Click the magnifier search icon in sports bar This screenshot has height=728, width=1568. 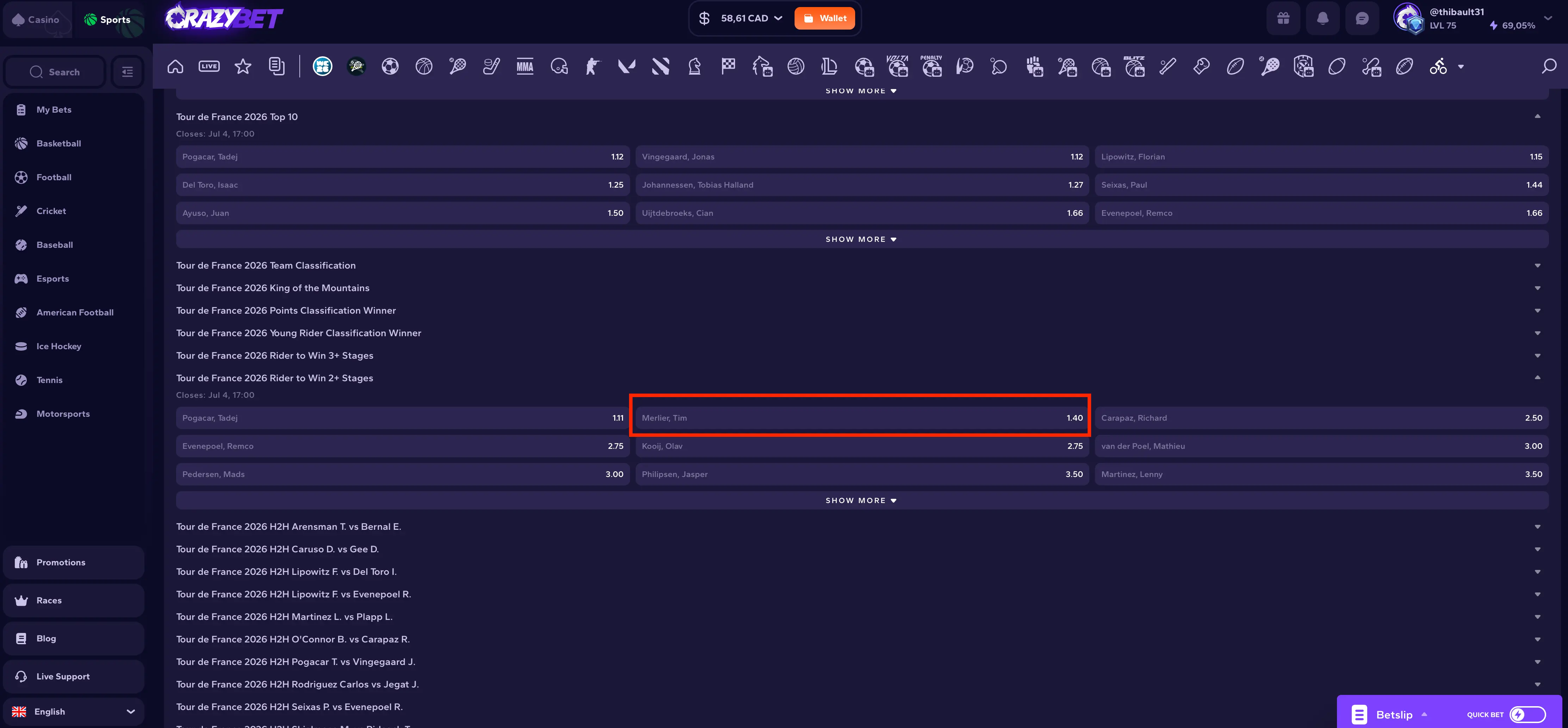[x=1549, y=66]
